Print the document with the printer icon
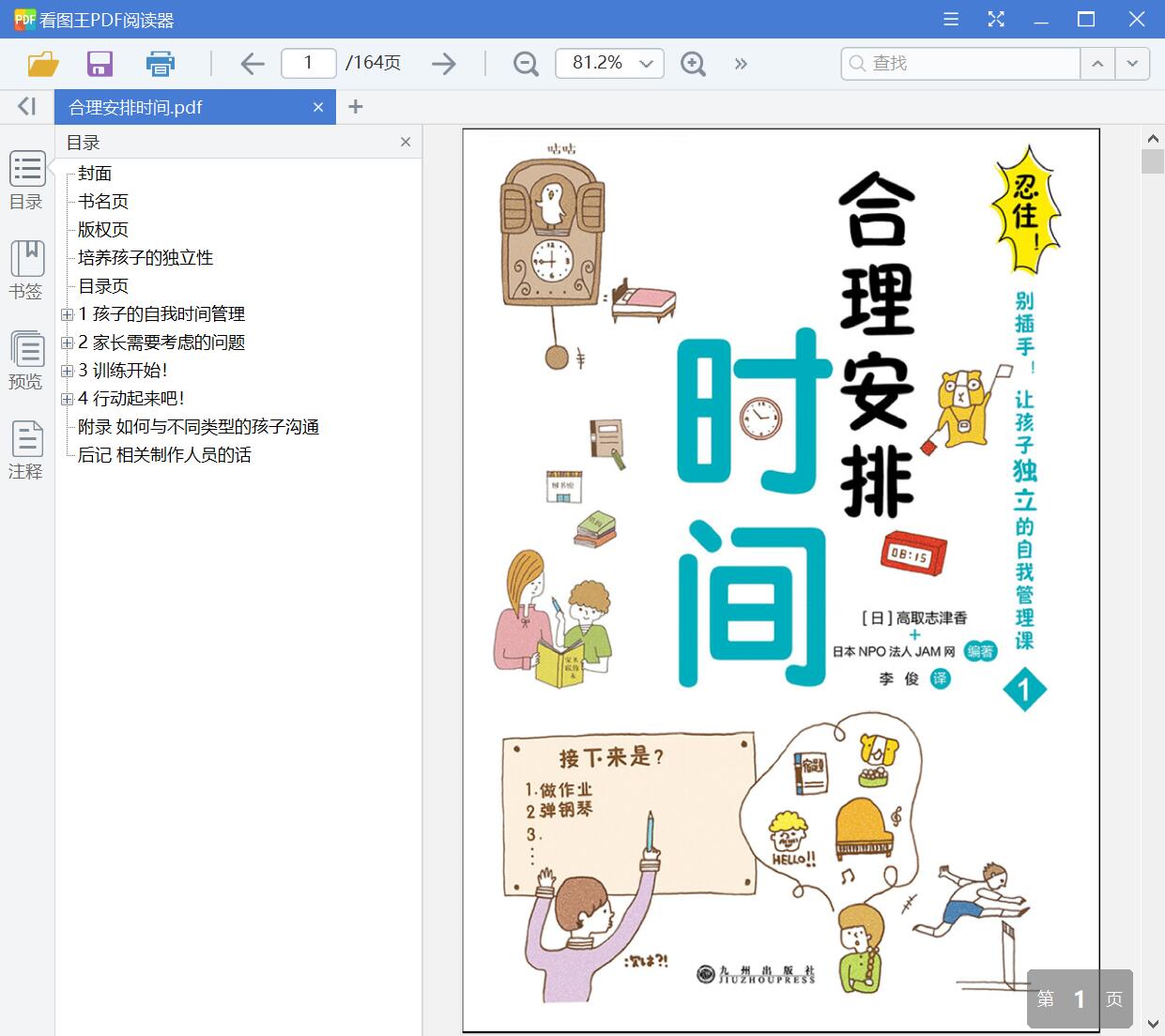This screenshot has width=1165, height=1036. (161, 64)
